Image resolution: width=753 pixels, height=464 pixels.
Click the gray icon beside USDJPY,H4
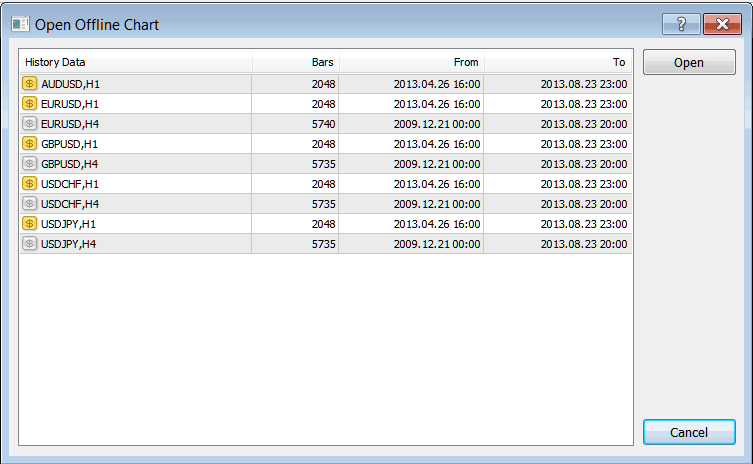pyautogui.click(x=29, y=244)
